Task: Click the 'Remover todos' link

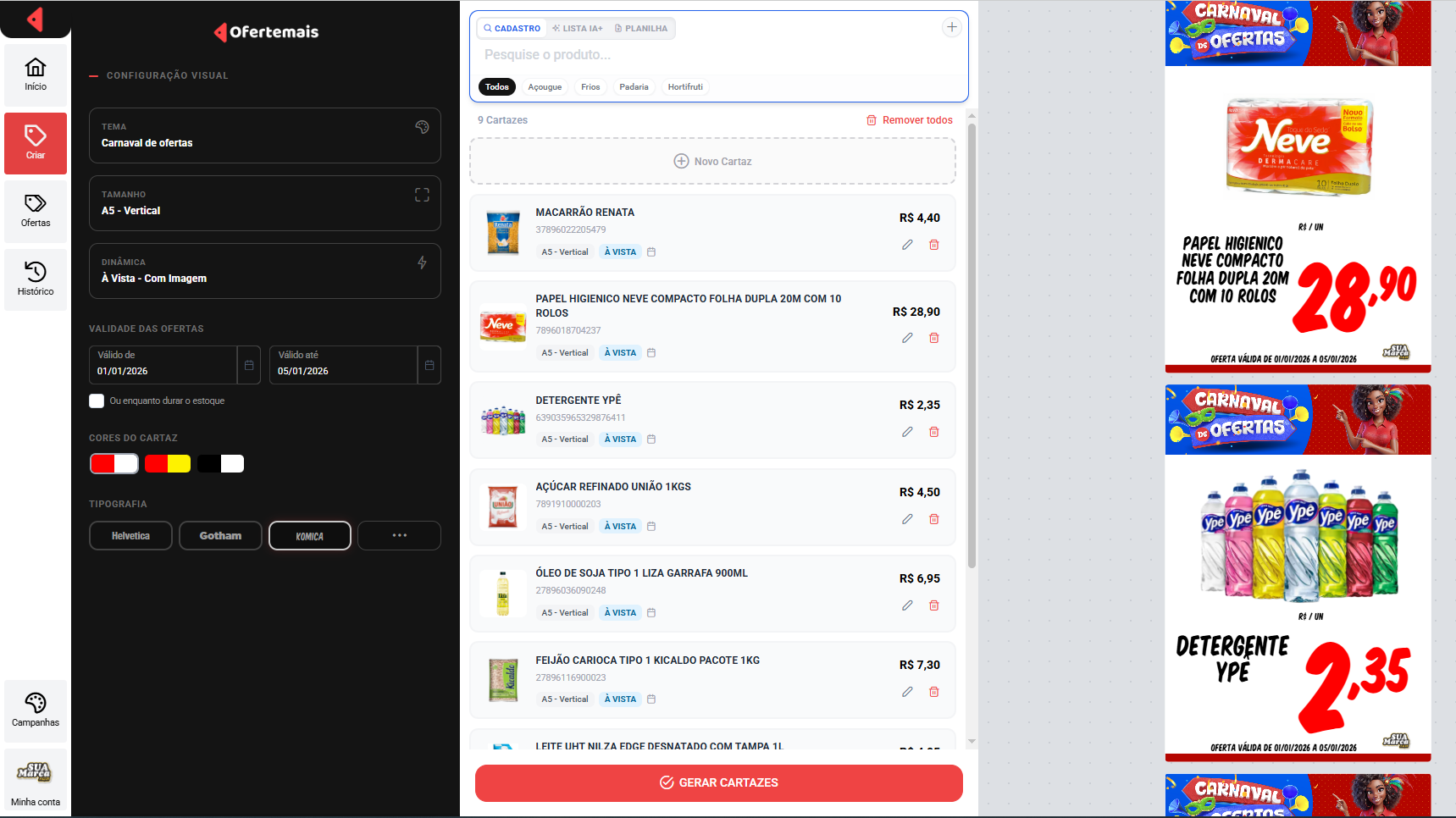Action: (x=909, y=120)
